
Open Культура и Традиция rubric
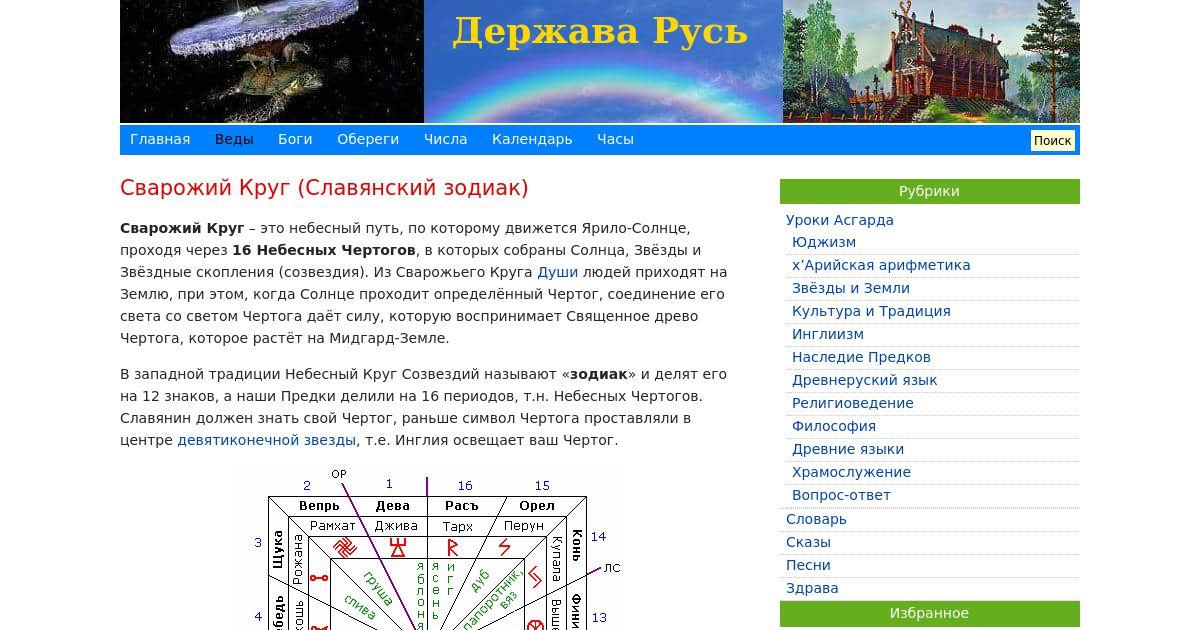point(871,311)
